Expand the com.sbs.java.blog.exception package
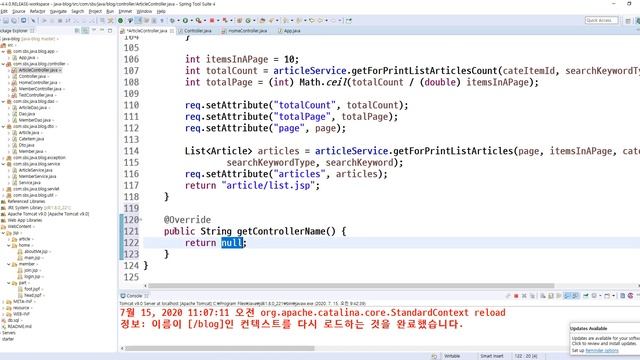The height and width of the screenshot is (360, 640). (4, 158)
